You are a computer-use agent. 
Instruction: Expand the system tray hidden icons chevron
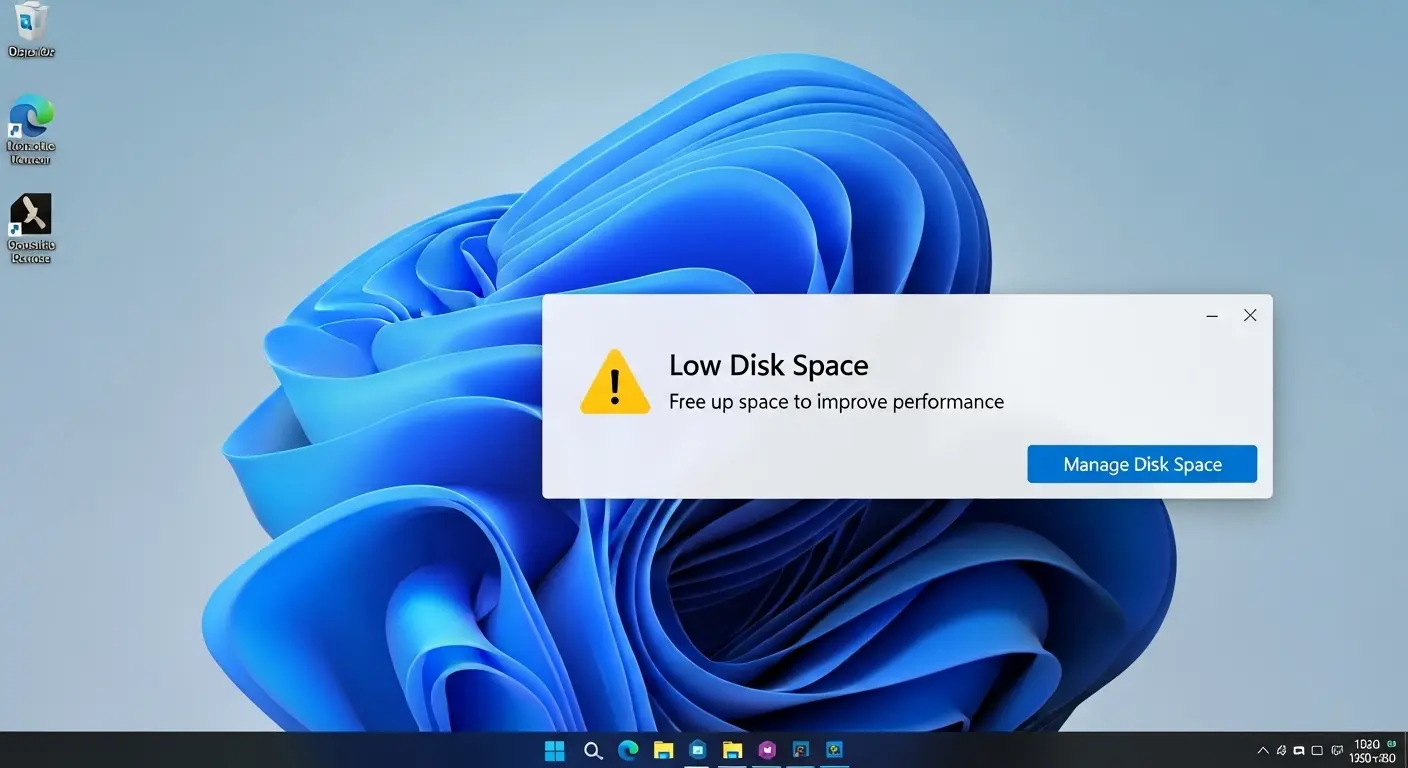1263,750
